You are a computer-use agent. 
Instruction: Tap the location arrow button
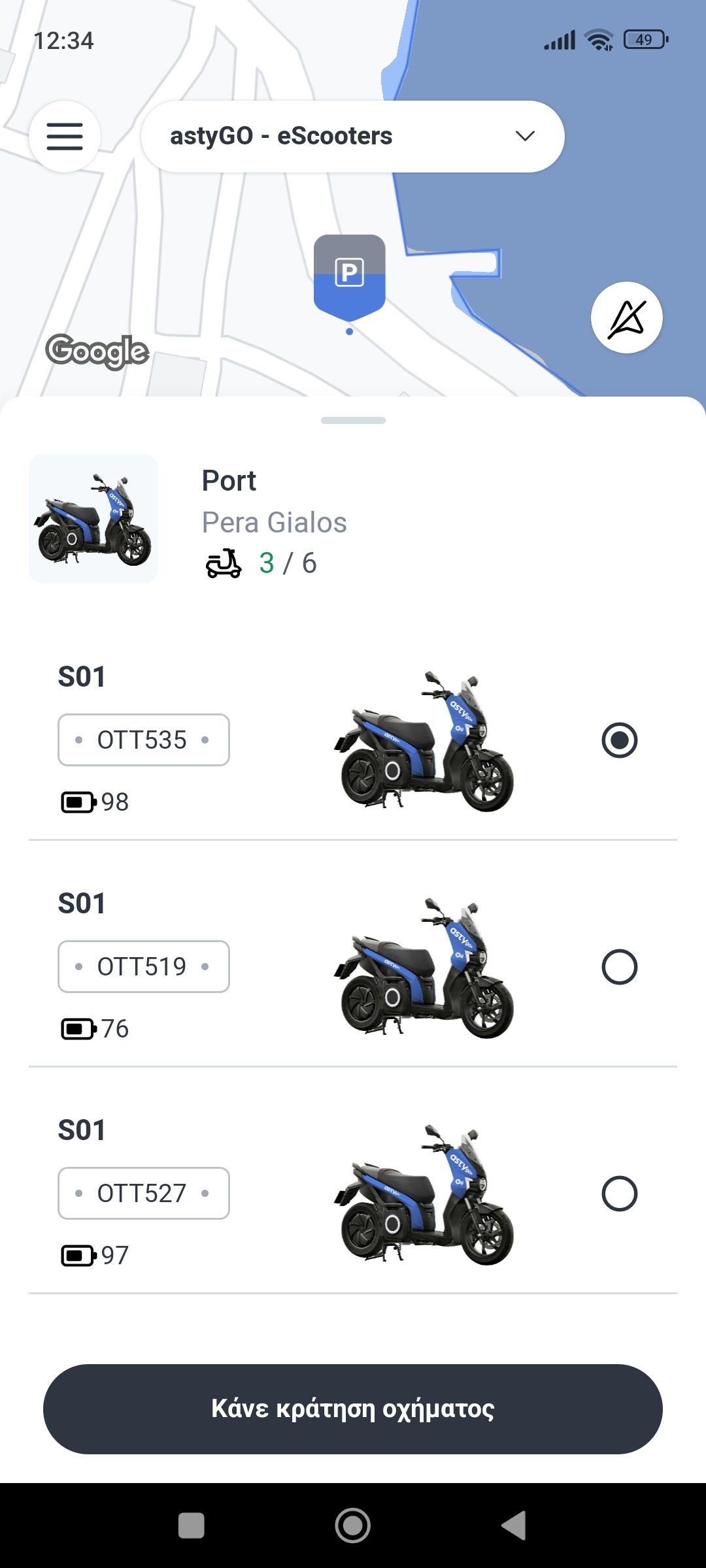click(x=626, y=318)
